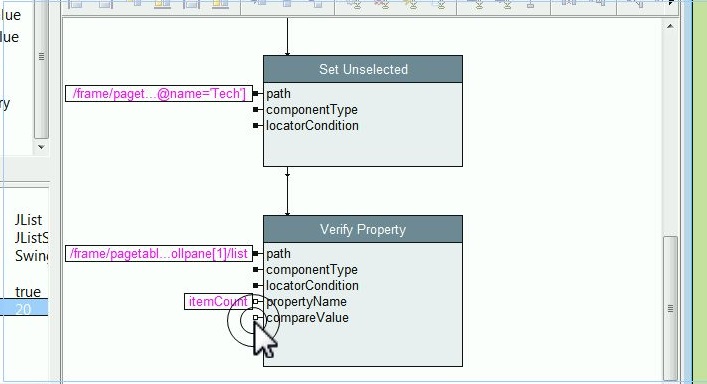Viewport: 707px width, 384px height.
Task: Select the JList entry in left panel
Action: [28, 220]
